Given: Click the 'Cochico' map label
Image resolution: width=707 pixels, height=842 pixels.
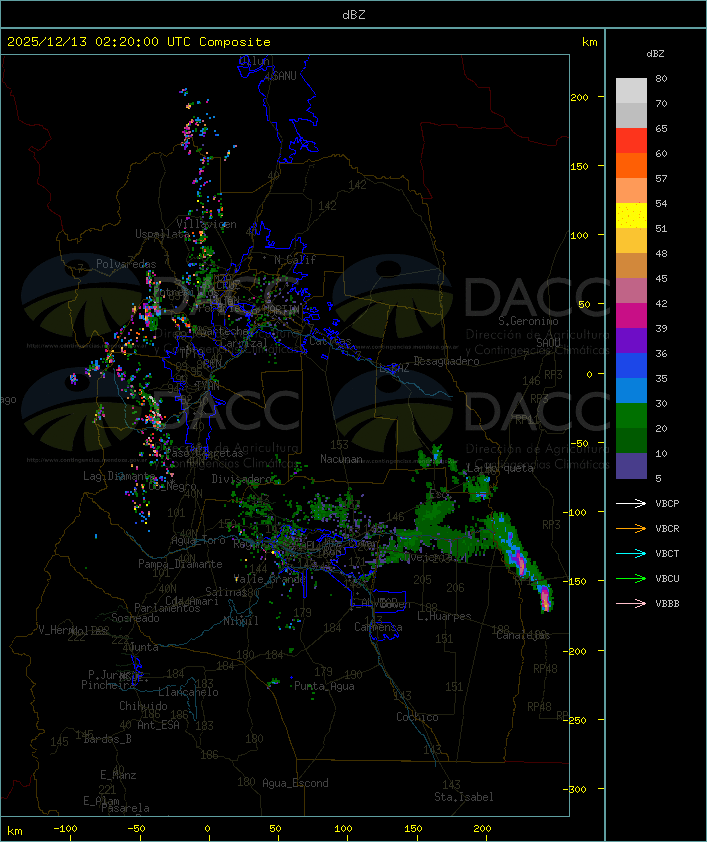Looking at the screenshot, I should (x=417, y=717).
